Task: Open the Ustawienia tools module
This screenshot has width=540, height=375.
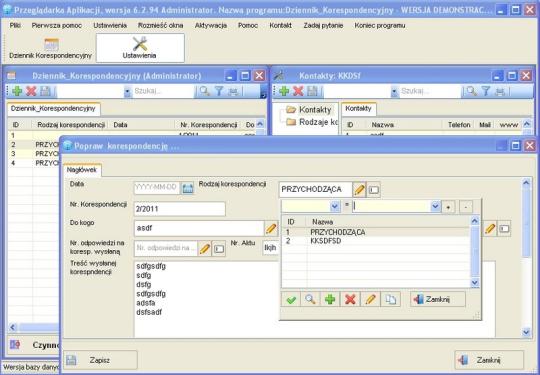Action: click(140, 48)
